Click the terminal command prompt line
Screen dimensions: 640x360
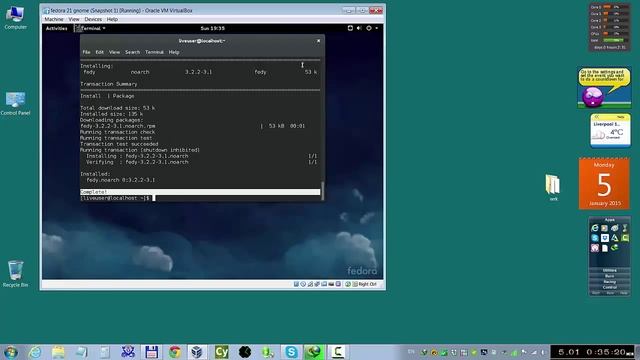click(x=200, y=198)
